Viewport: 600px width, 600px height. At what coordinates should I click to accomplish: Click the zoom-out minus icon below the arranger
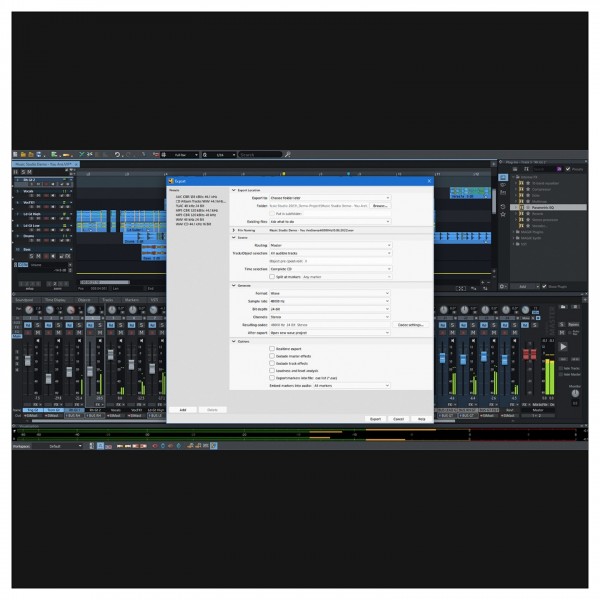[x=489, y=282]
